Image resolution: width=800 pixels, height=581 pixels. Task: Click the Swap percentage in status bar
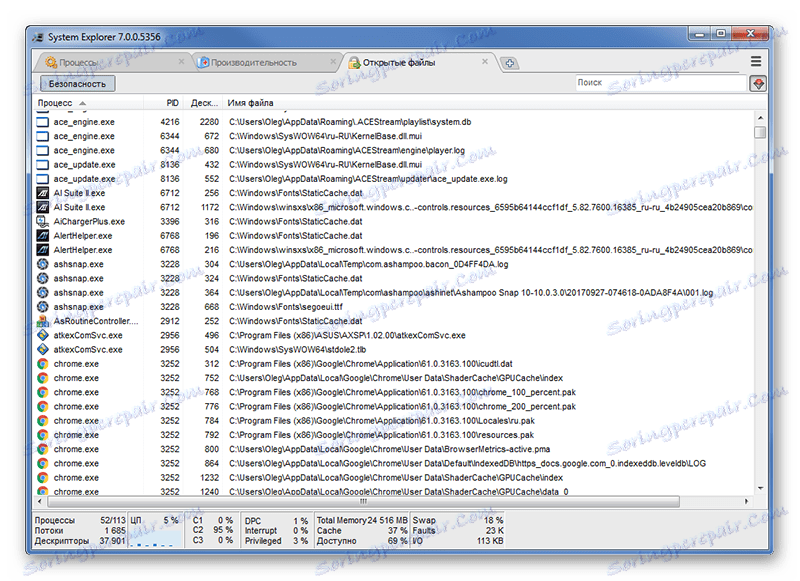pos(493,521)
